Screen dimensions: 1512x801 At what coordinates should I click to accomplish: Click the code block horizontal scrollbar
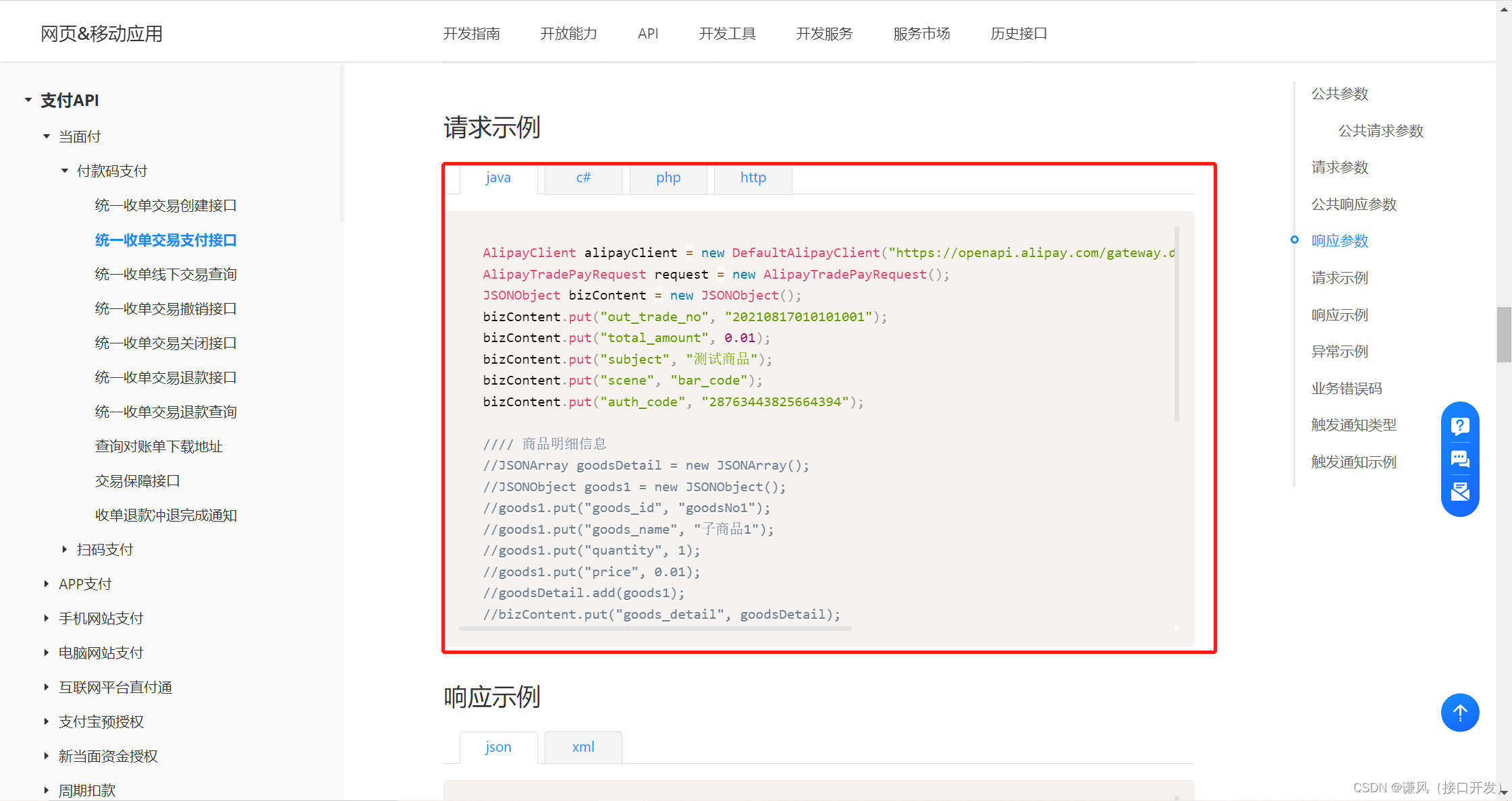655,628
